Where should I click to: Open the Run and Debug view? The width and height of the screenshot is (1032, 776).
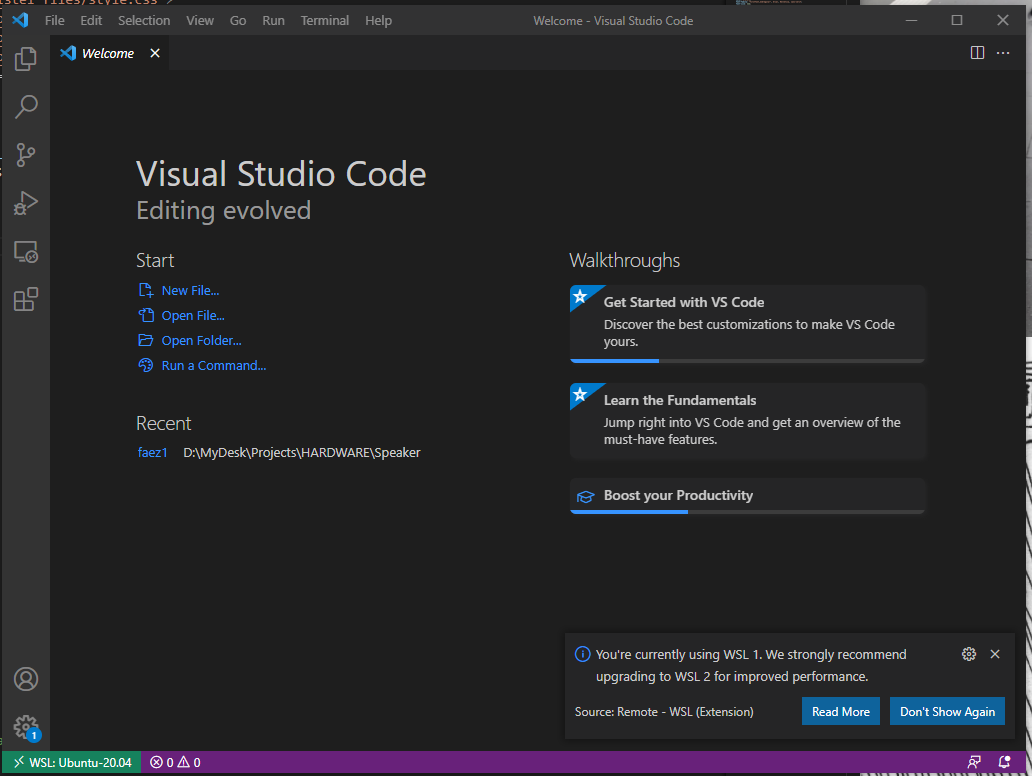coord(26,203)
